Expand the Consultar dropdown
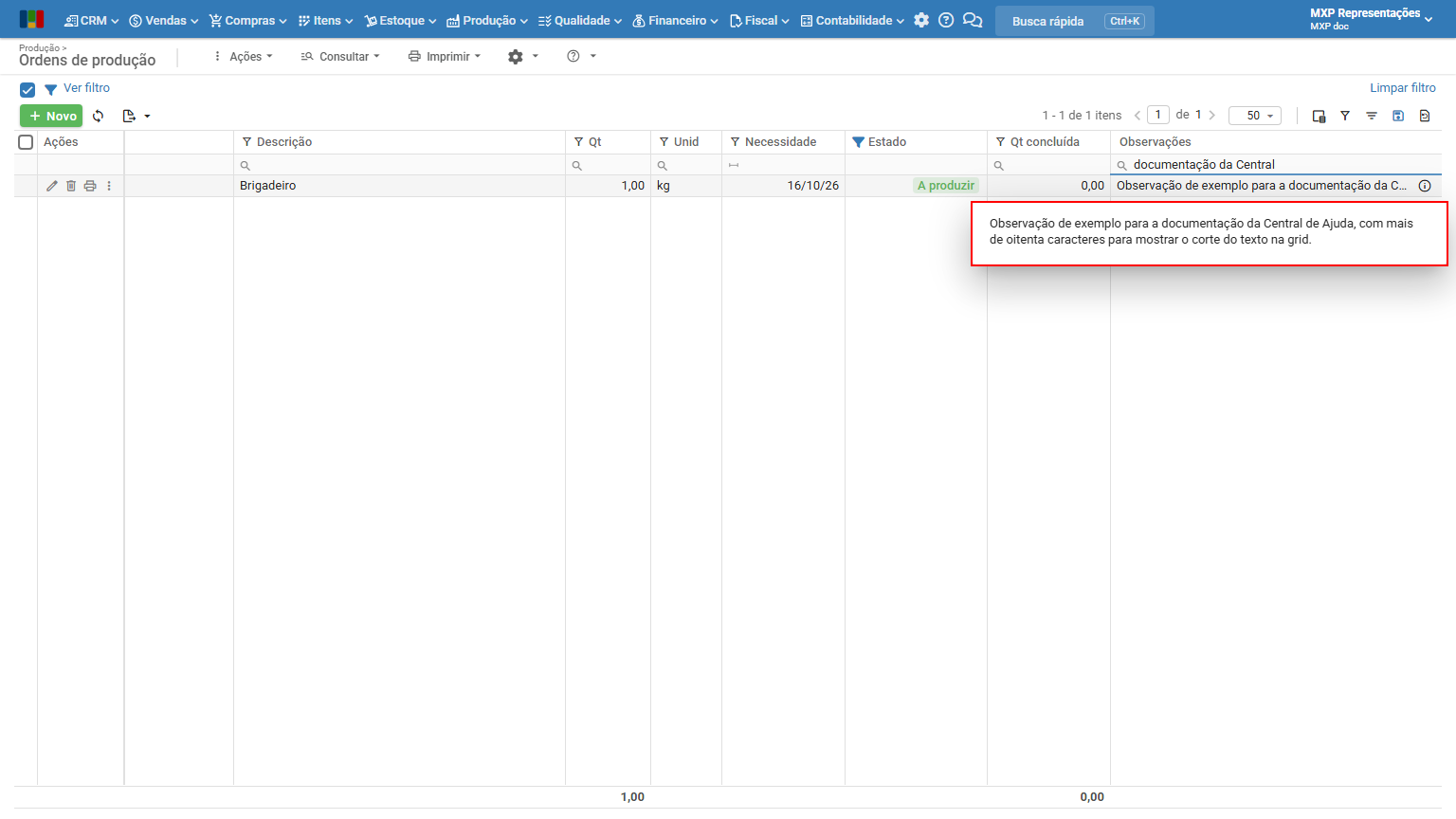 (x=340, y=57)
